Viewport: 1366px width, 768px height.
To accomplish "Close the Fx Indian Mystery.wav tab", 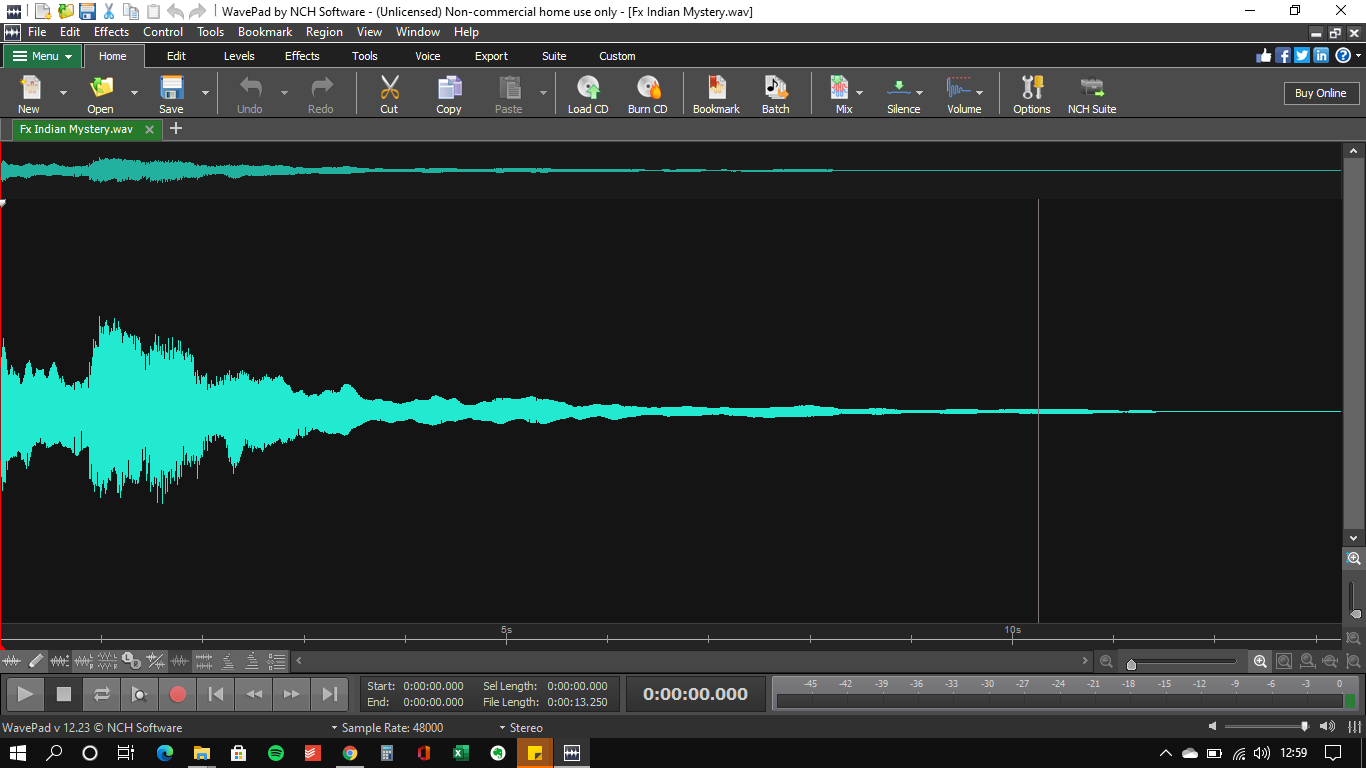I will 150,129.
